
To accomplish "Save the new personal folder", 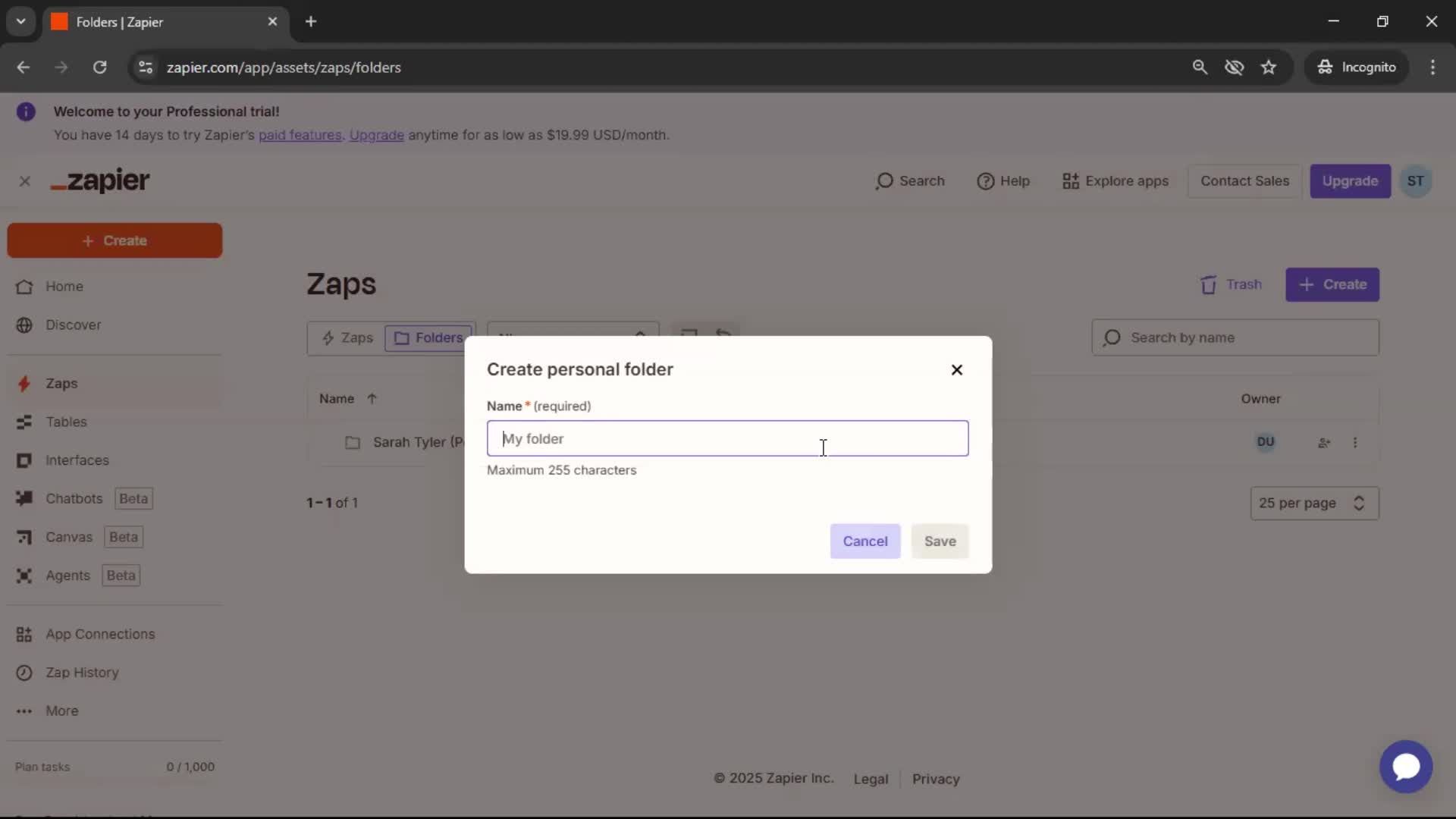I will (x=940, y=541).
